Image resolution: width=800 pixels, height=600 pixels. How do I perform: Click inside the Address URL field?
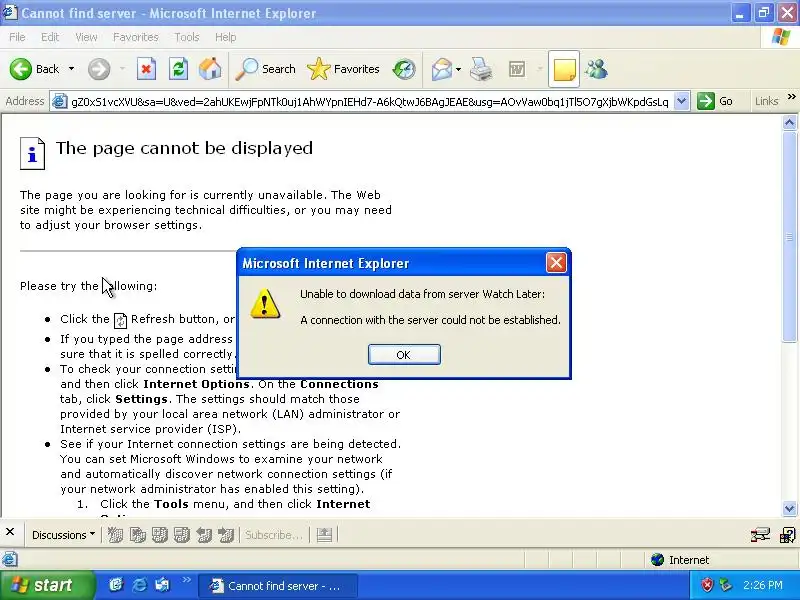[369, 102]
